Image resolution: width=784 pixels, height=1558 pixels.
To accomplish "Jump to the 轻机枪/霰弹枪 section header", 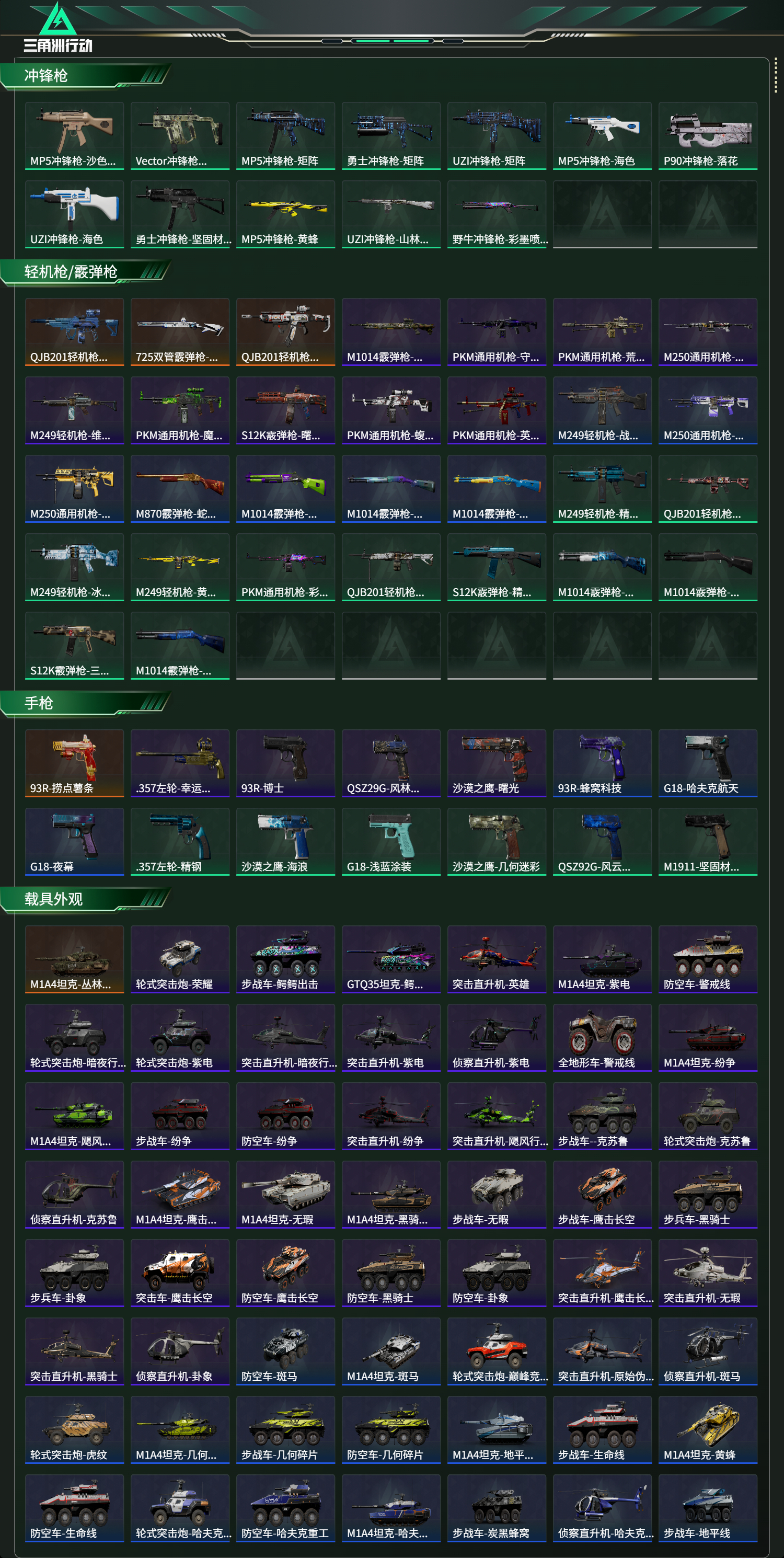I will [x=85, y=272].
